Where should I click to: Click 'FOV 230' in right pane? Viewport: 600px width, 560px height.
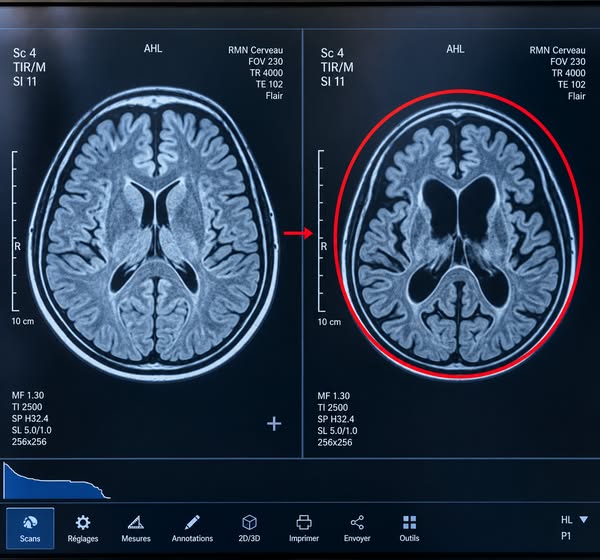coord(568,62)
